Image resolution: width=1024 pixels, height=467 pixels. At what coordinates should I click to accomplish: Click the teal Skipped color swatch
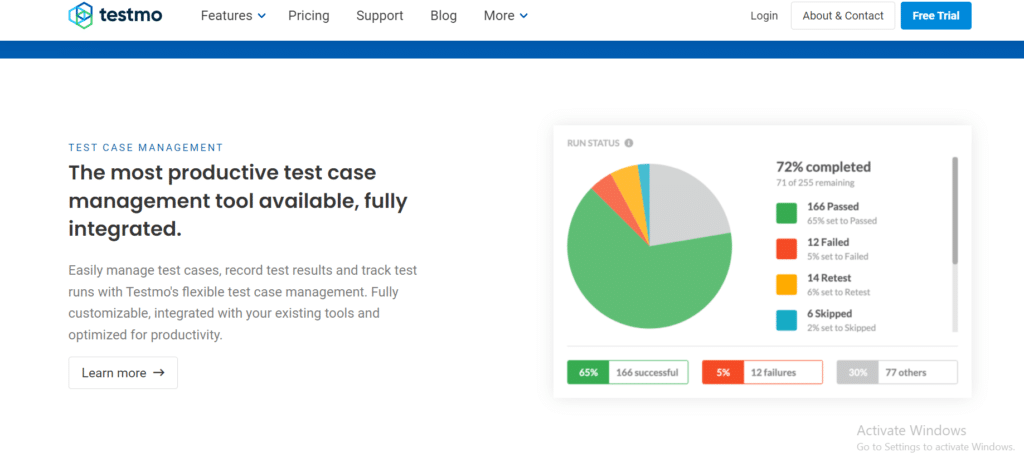(786, 320)
